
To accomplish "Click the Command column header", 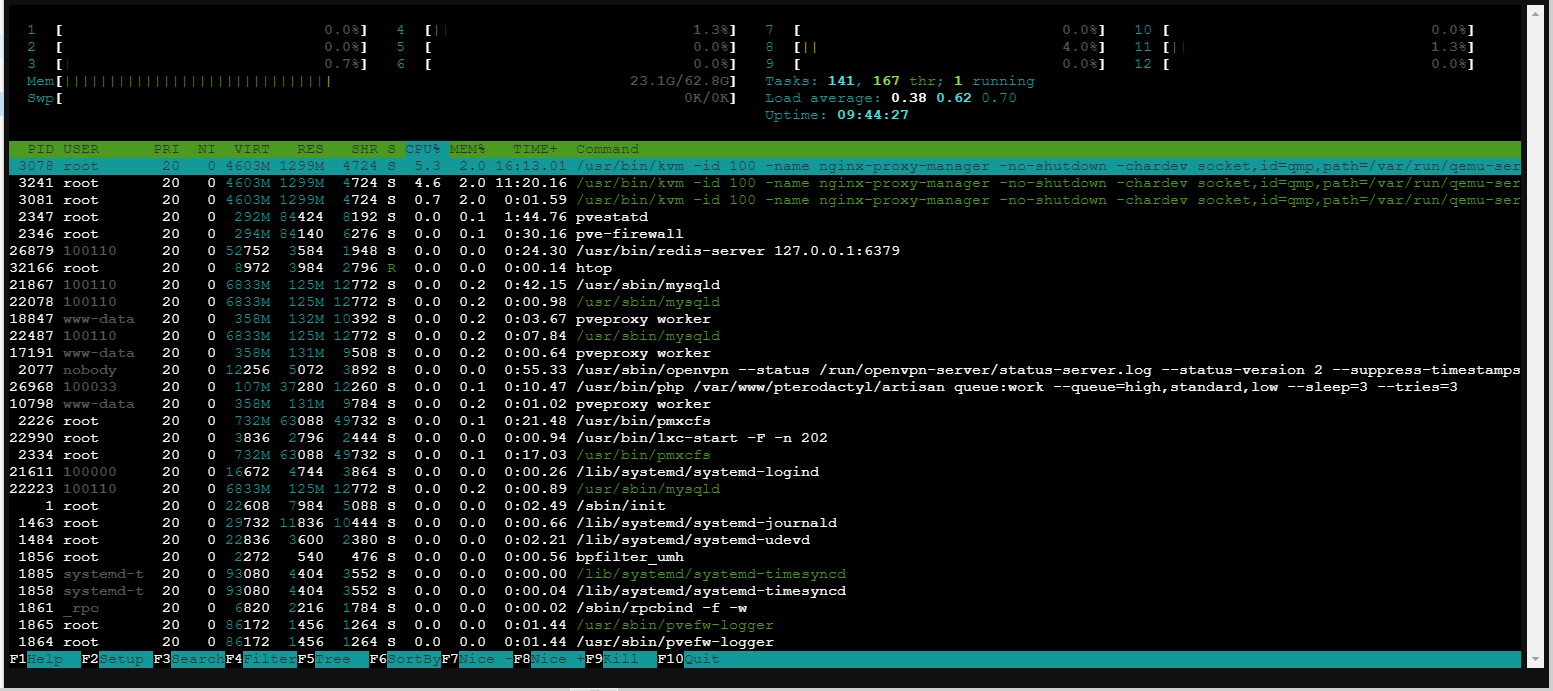I will coord(607,149).
